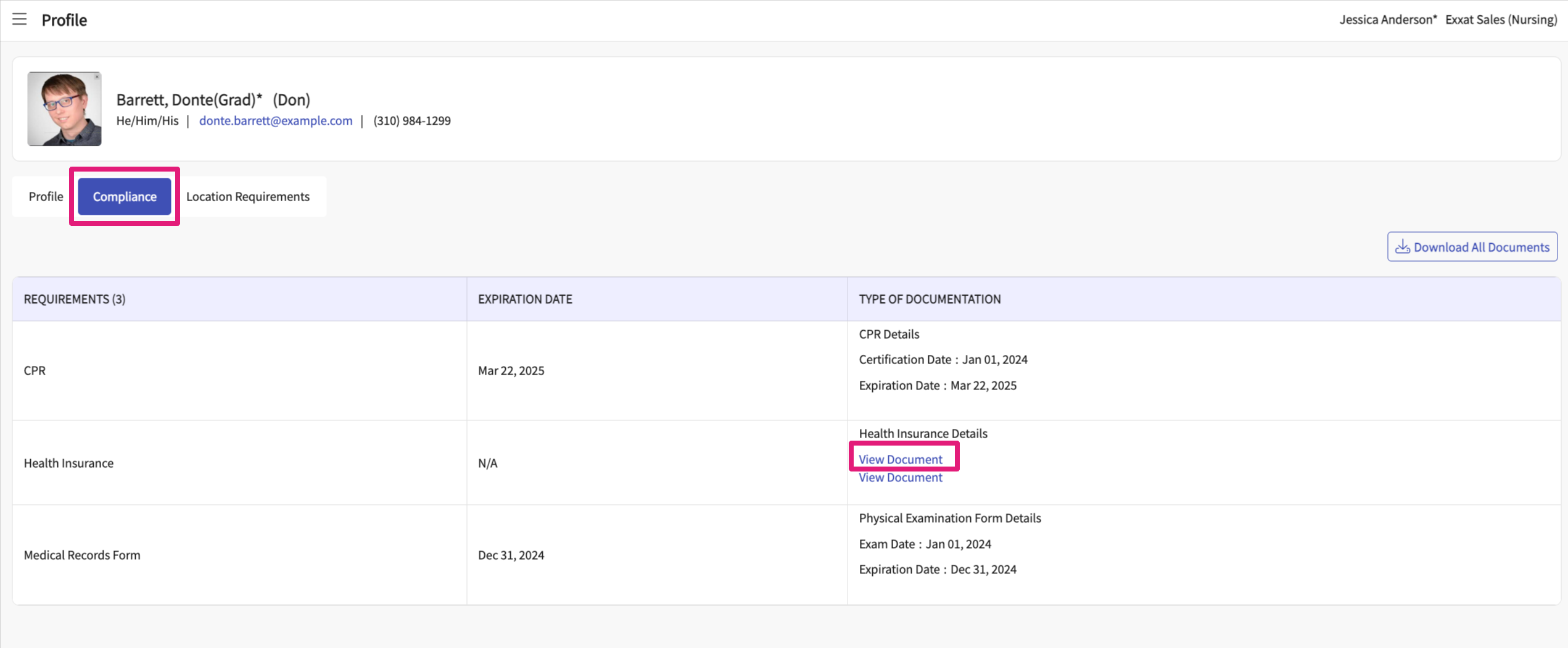
Task: Select the CPR requirement row
Action: tap(35, 370)
